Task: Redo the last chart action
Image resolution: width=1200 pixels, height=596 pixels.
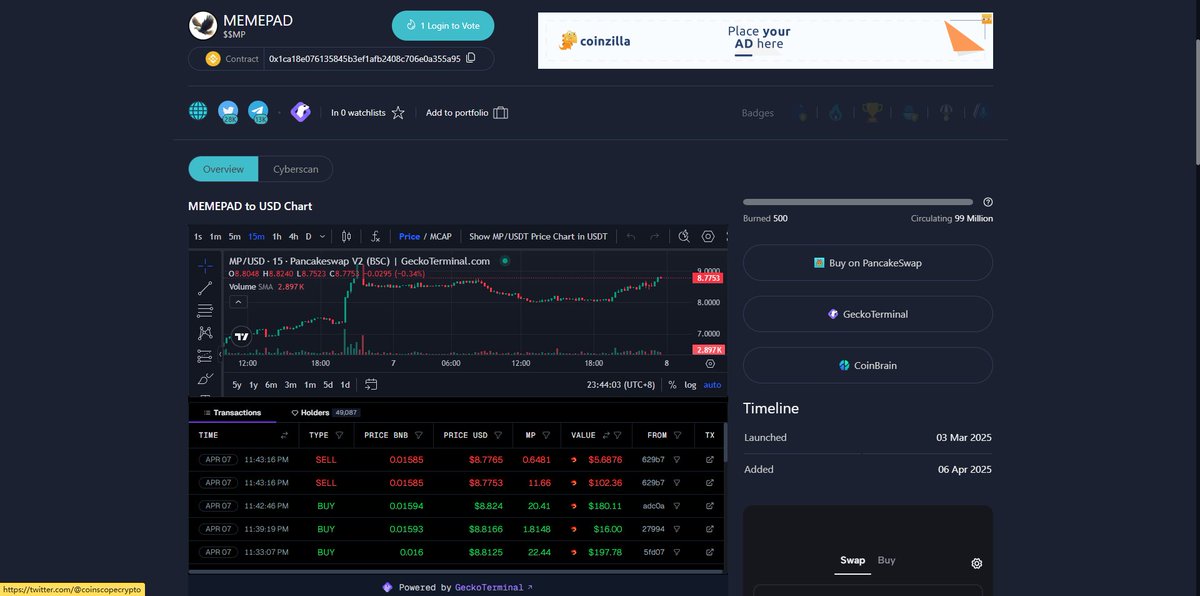Action: (x=655, y=237)
